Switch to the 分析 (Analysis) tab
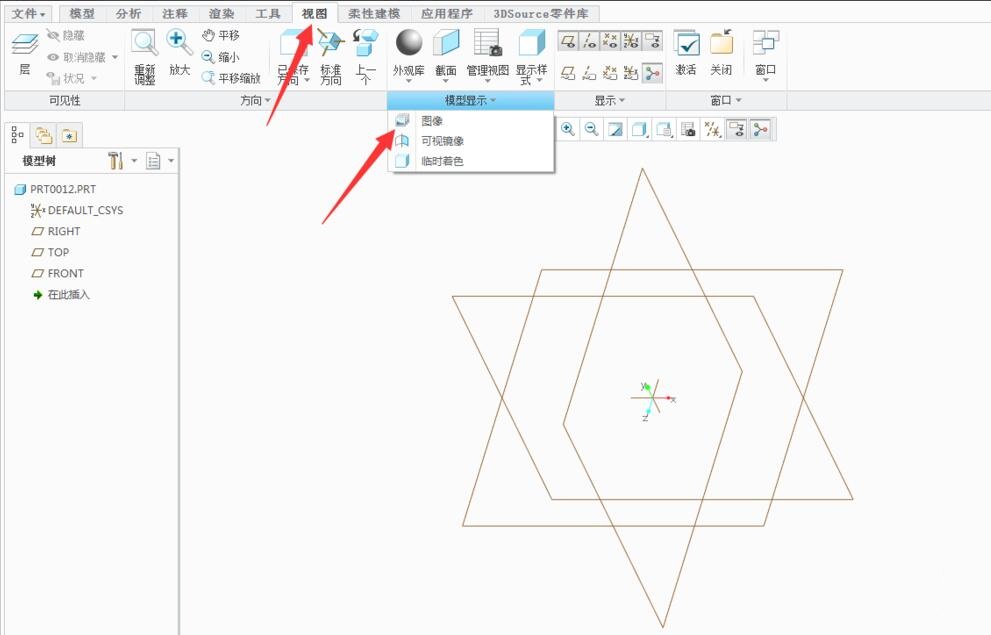Viewport: 991px width, 635px height. pyautogui.click(x=128, y=14)
